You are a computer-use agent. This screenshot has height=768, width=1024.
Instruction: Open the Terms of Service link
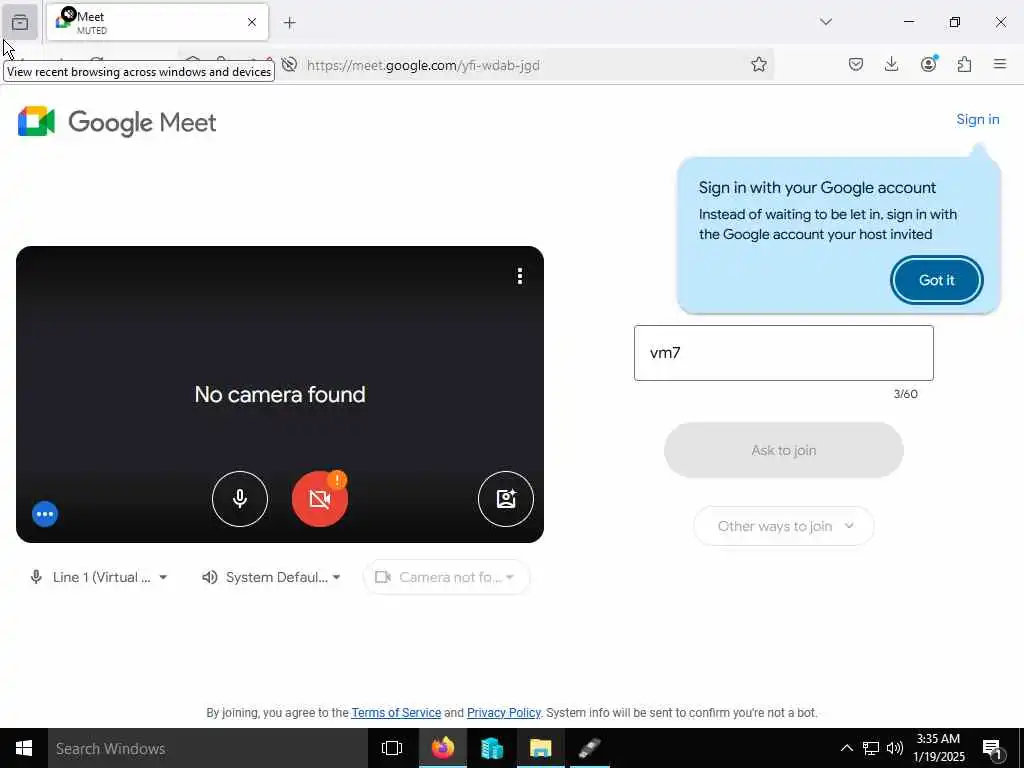[396, 712]
